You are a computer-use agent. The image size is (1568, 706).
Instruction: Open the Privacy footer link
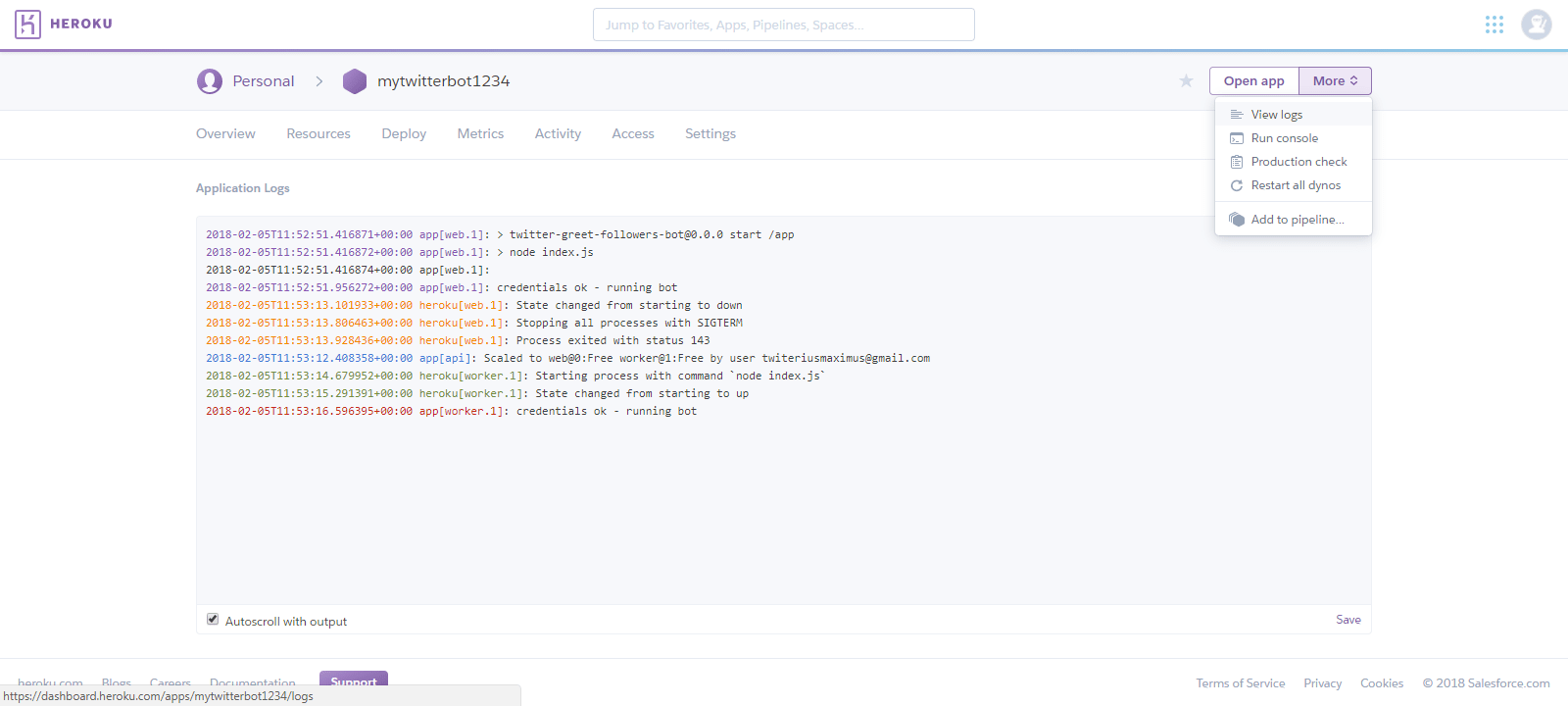tap(1323, 683)
